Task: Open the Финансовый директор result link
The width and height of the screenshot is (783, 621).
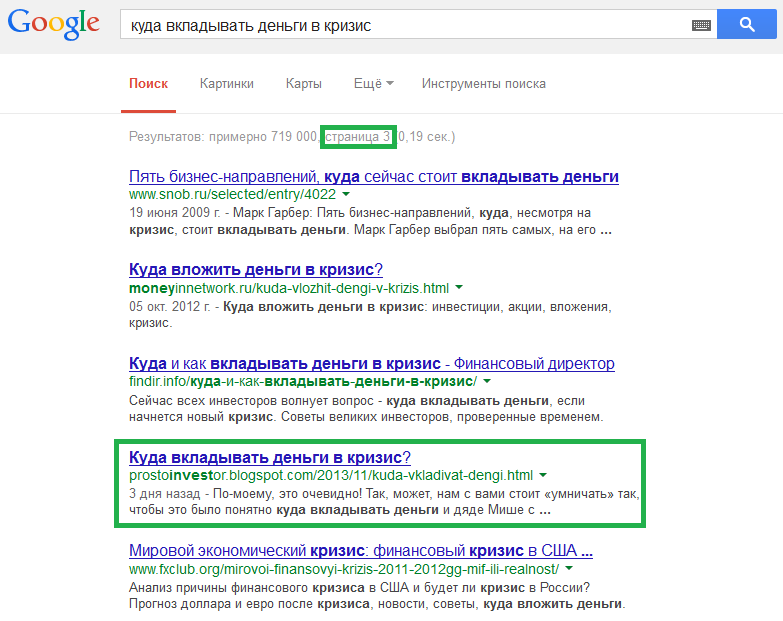Action: click(x=372, y=363)
